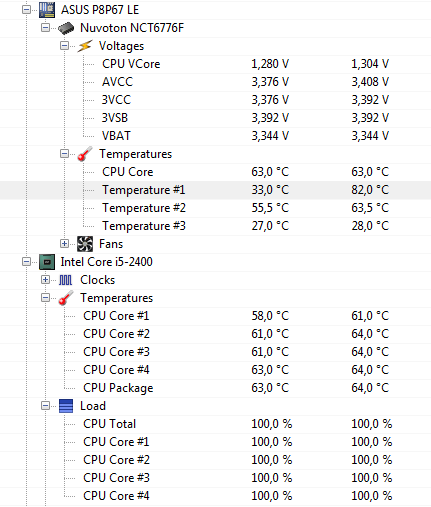Viewport: 431px width, 507px height.
Task: Click the Nuvoton NCT6776F chip icon
Action: tap(66, 28)
